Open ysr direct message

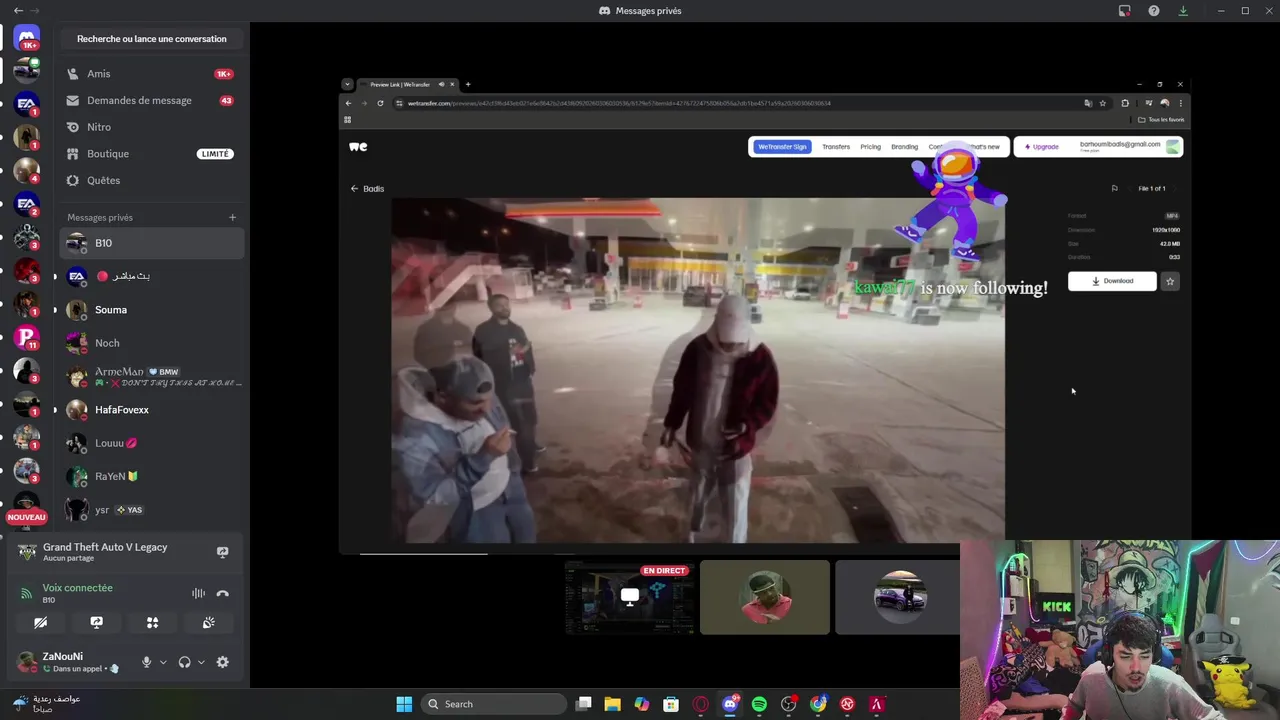(152, 510)
